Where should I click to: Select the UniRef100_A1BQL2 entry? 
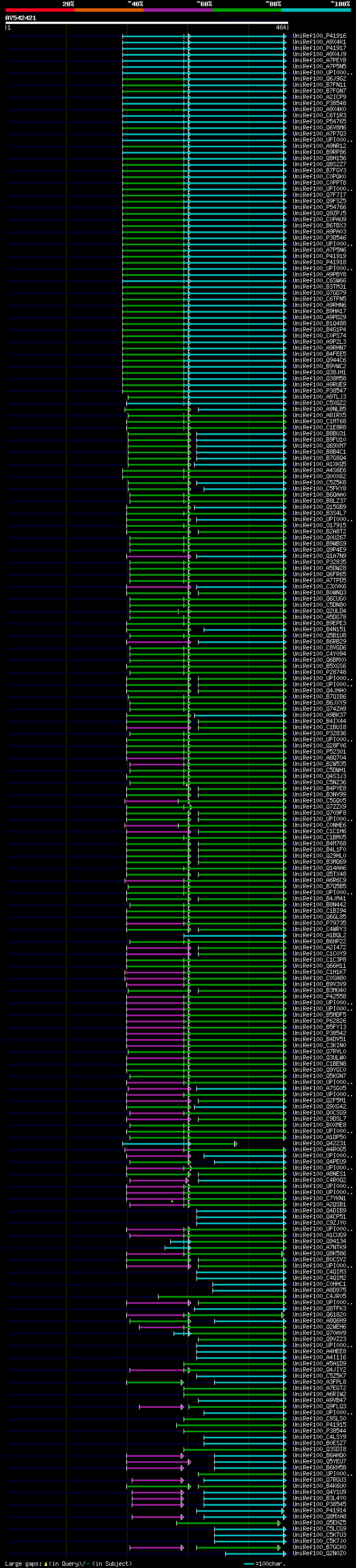pyautogui.click(x=319, y=936)
